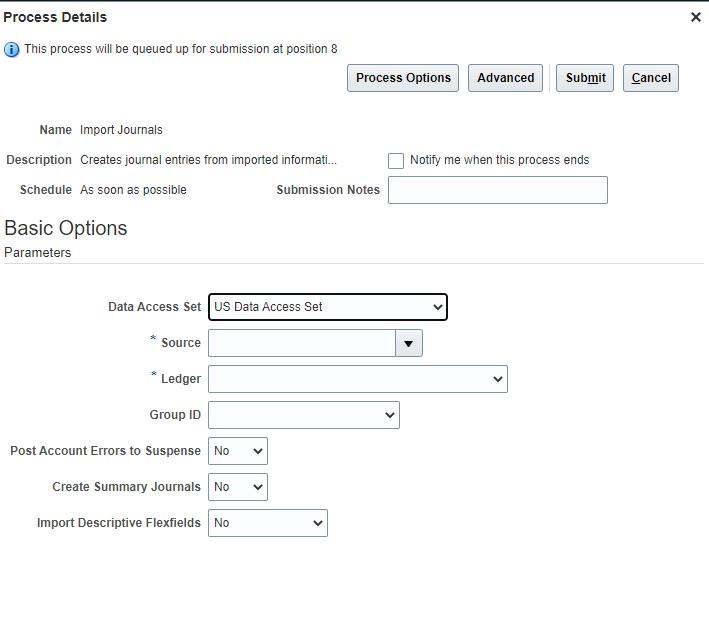Image resolution: width=709 pixels, height=617 pixels.
Task: Enable Notify me when this process ends
Action: point(396,160)
